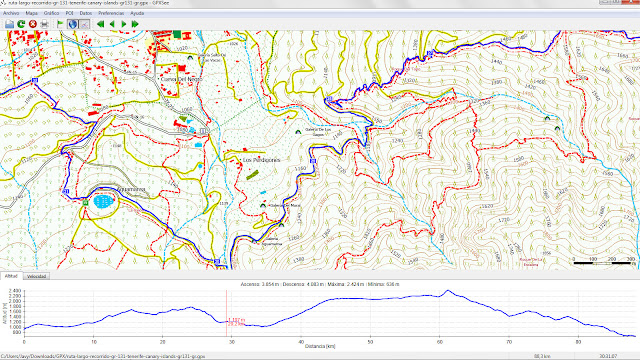Print the track using the printer icon
The width and height of the screenshot is (640, 360).
click(x=44, y=24)
